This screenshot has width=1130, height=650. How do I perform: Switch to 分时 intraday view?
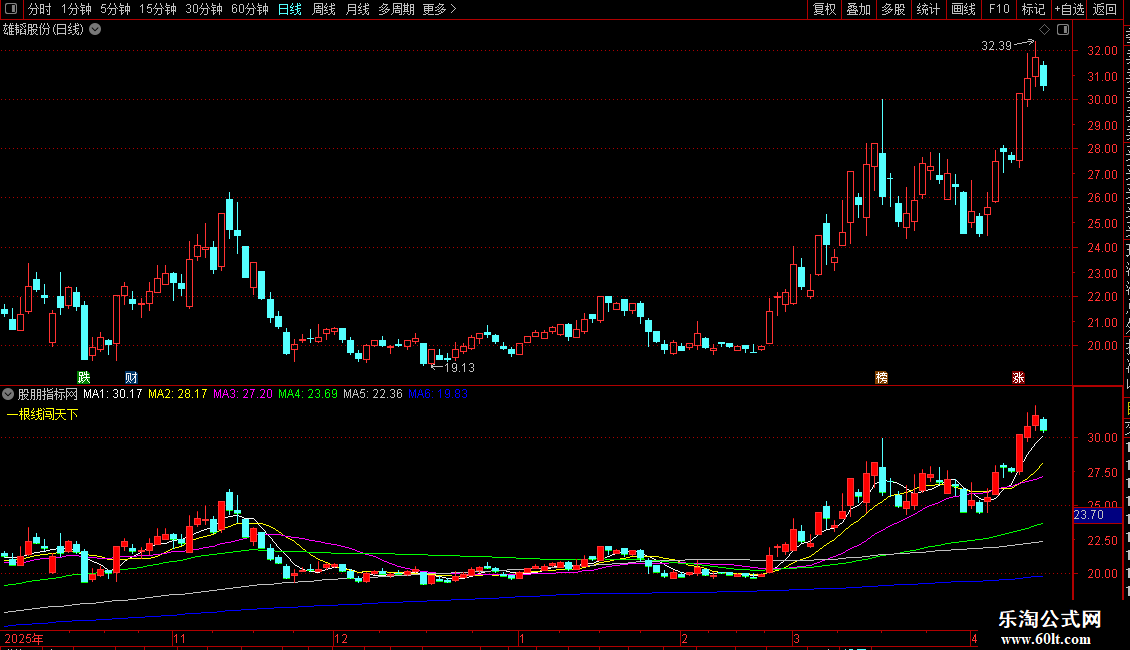click(x=40, y=9)
